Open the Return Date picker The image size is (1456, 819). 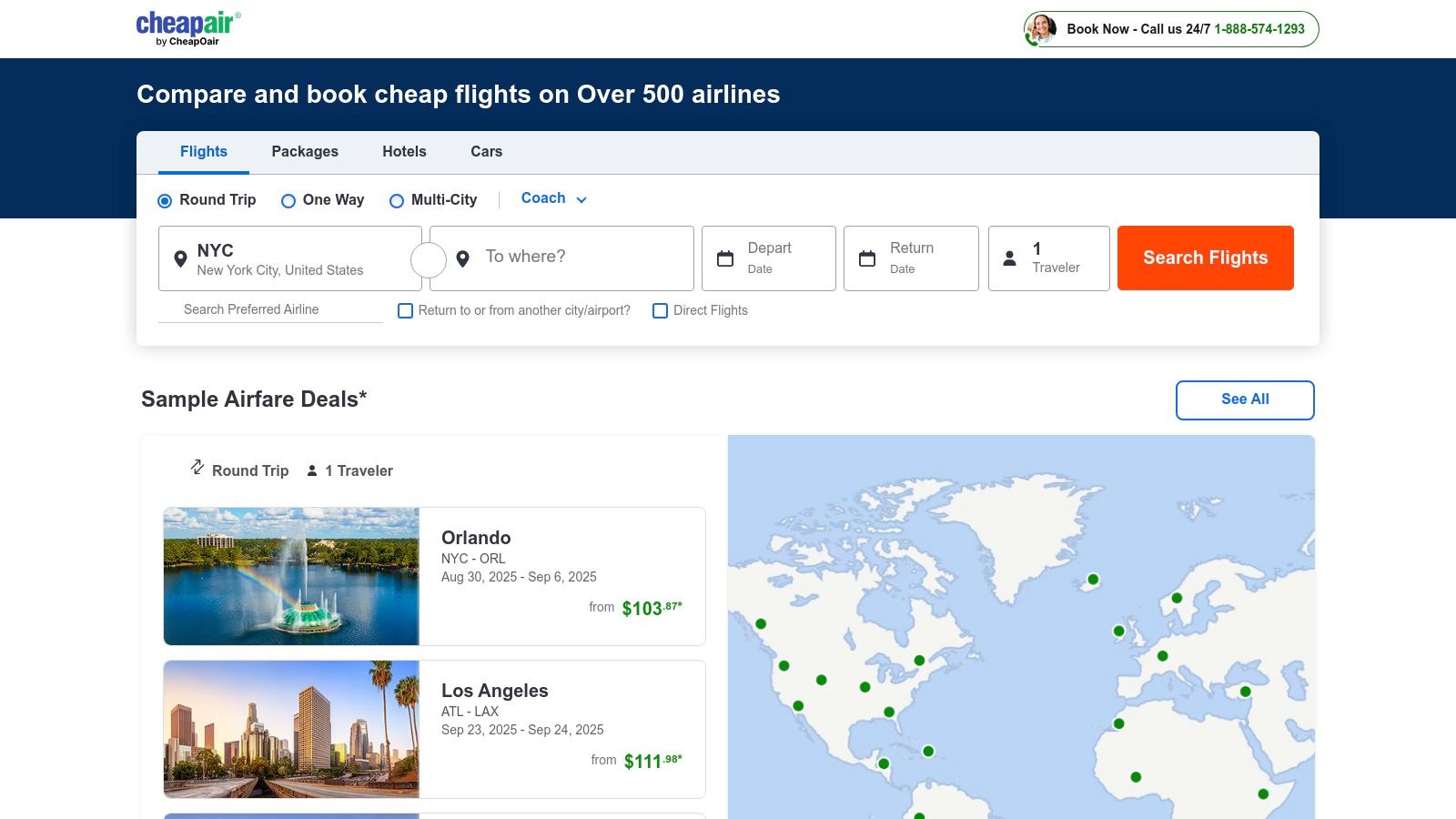(911, 258)
